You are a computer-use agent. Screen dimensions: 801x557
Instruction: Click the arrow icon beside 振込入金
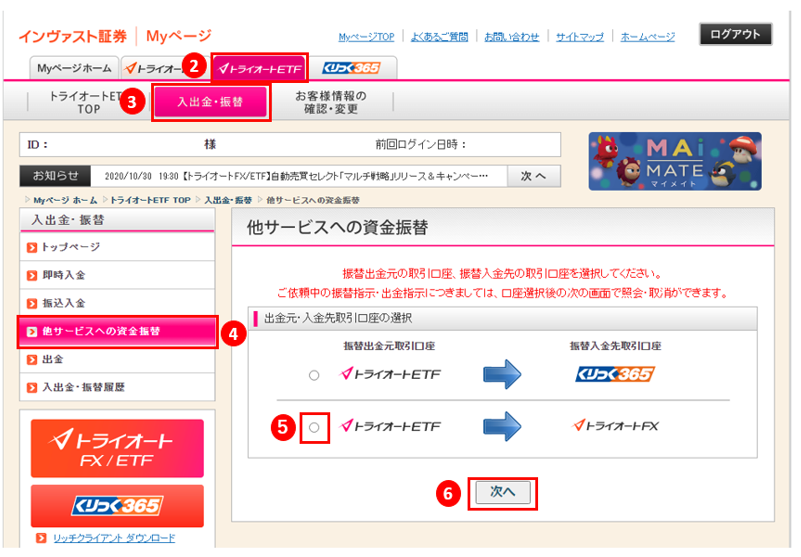[32, 304]
